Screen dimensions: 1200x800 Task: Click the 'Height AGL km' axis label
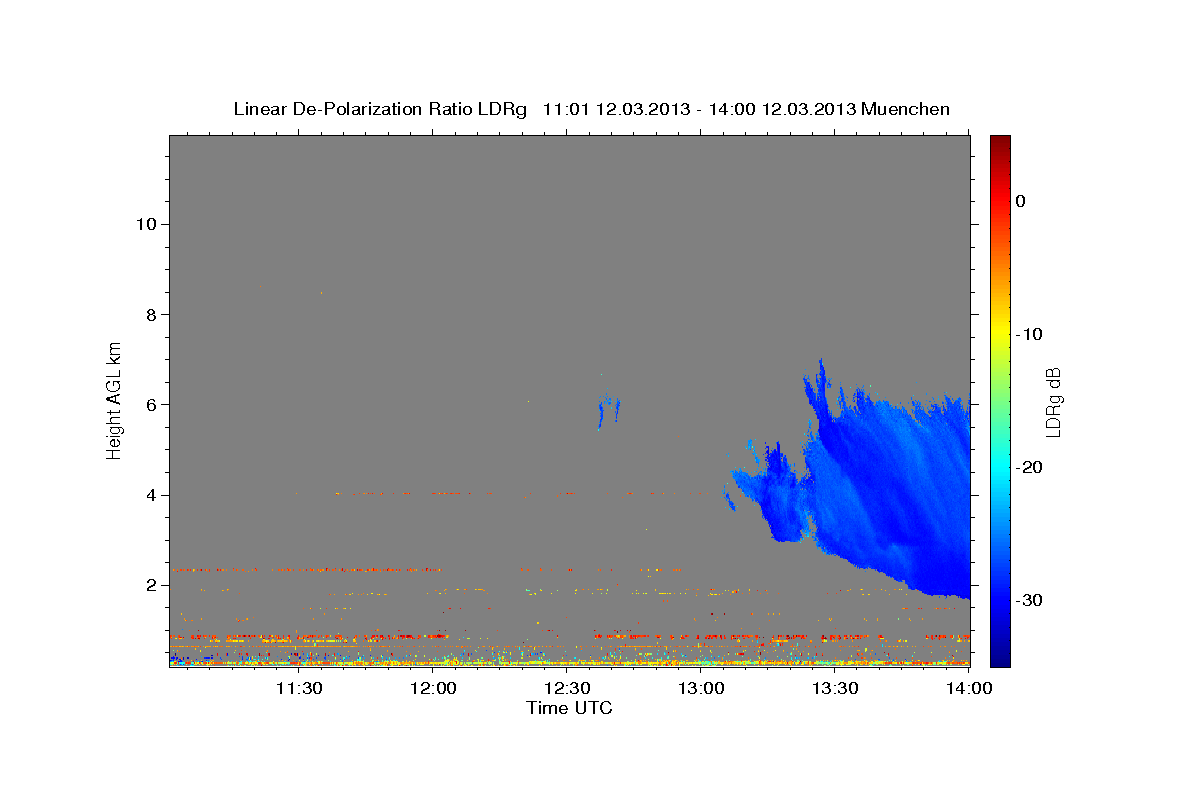point(115,399)
